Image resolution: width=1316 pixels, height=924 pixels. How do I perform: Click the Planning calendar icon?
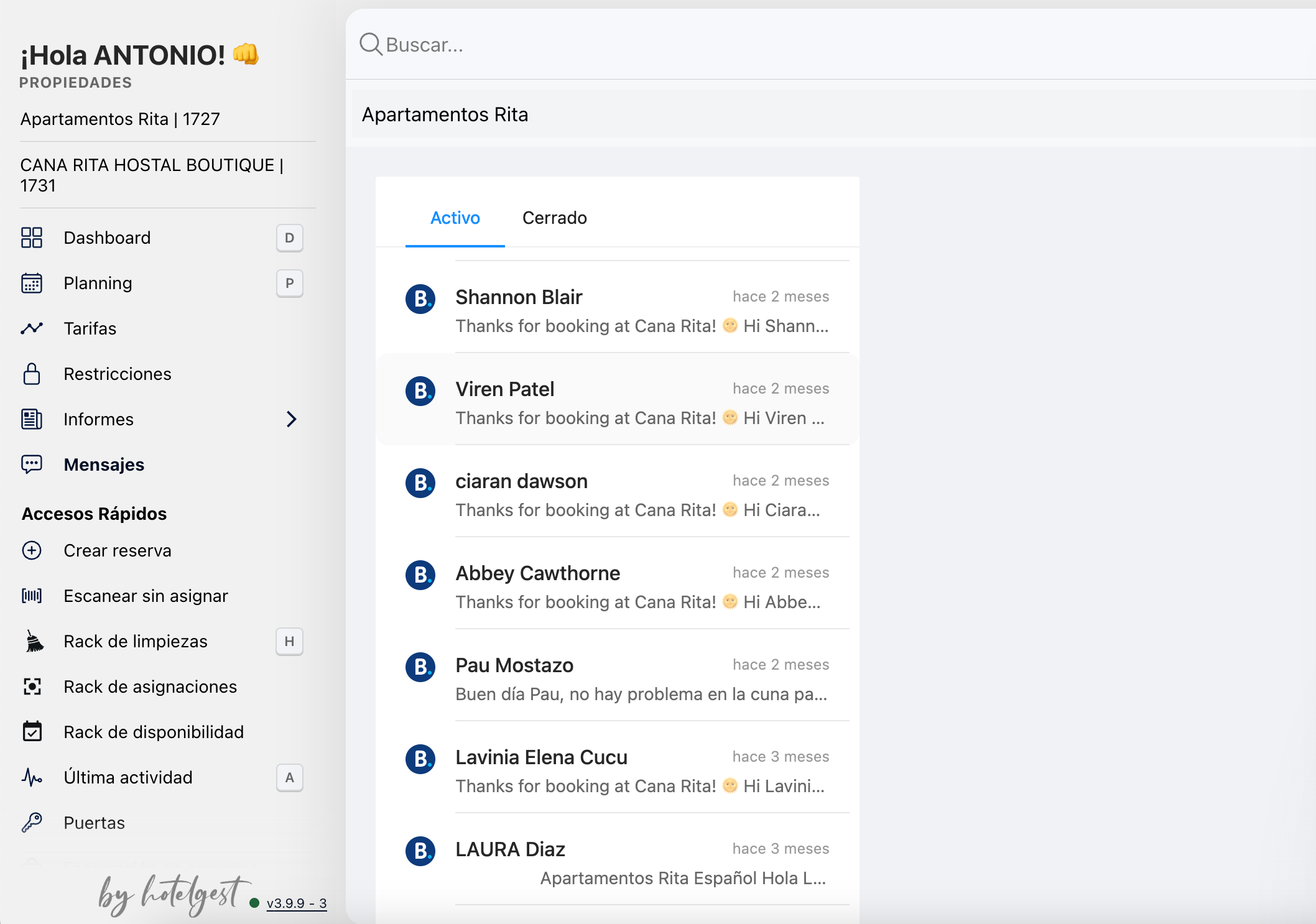[32, 283]
